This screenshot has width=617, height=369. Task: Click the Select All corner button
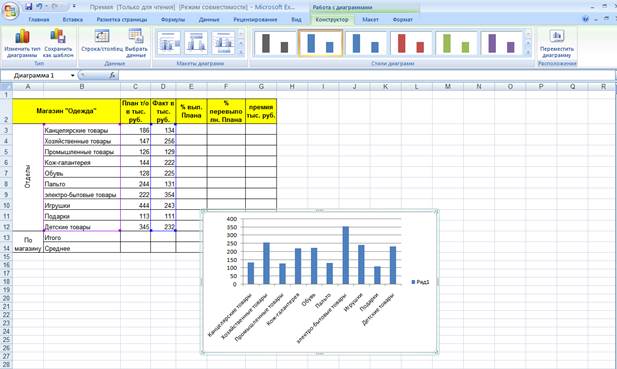click(x=6, y=86)
